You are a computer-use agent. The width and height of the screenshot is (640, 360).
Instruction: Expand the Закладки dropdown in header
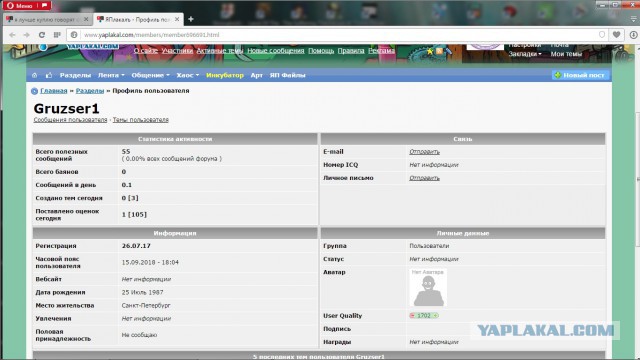[x=525, y=54]
